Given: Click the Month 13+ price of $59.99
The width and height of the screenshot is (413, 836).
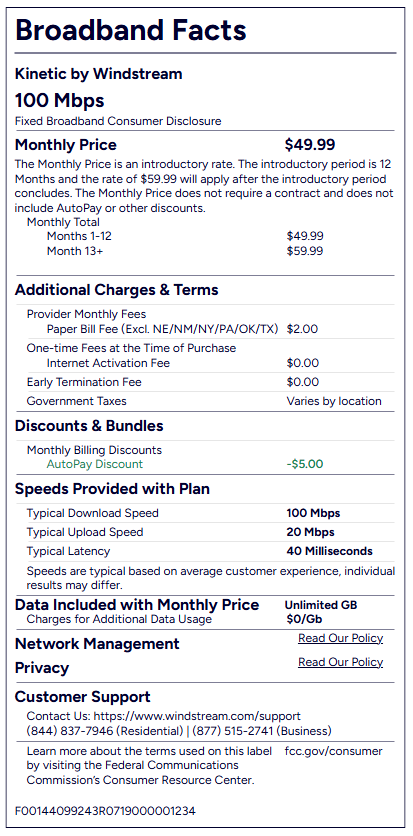Looking at the screenshot, I should point(305,251).
